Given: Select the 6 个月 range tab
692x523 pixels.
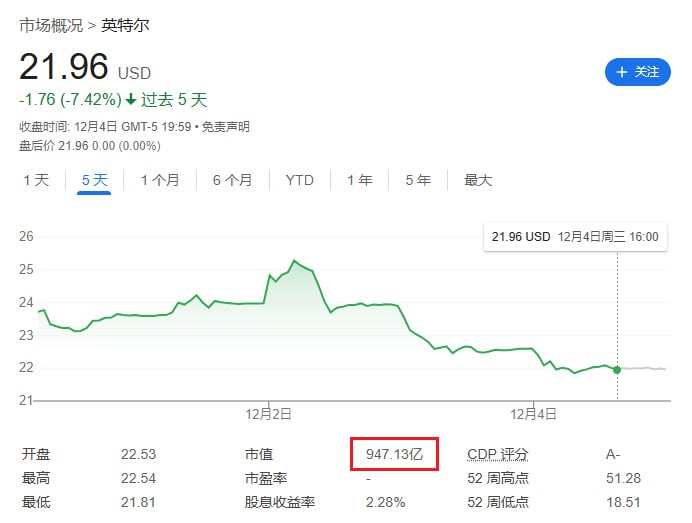Looking at the screenshot, I should [x=232, y=180].
